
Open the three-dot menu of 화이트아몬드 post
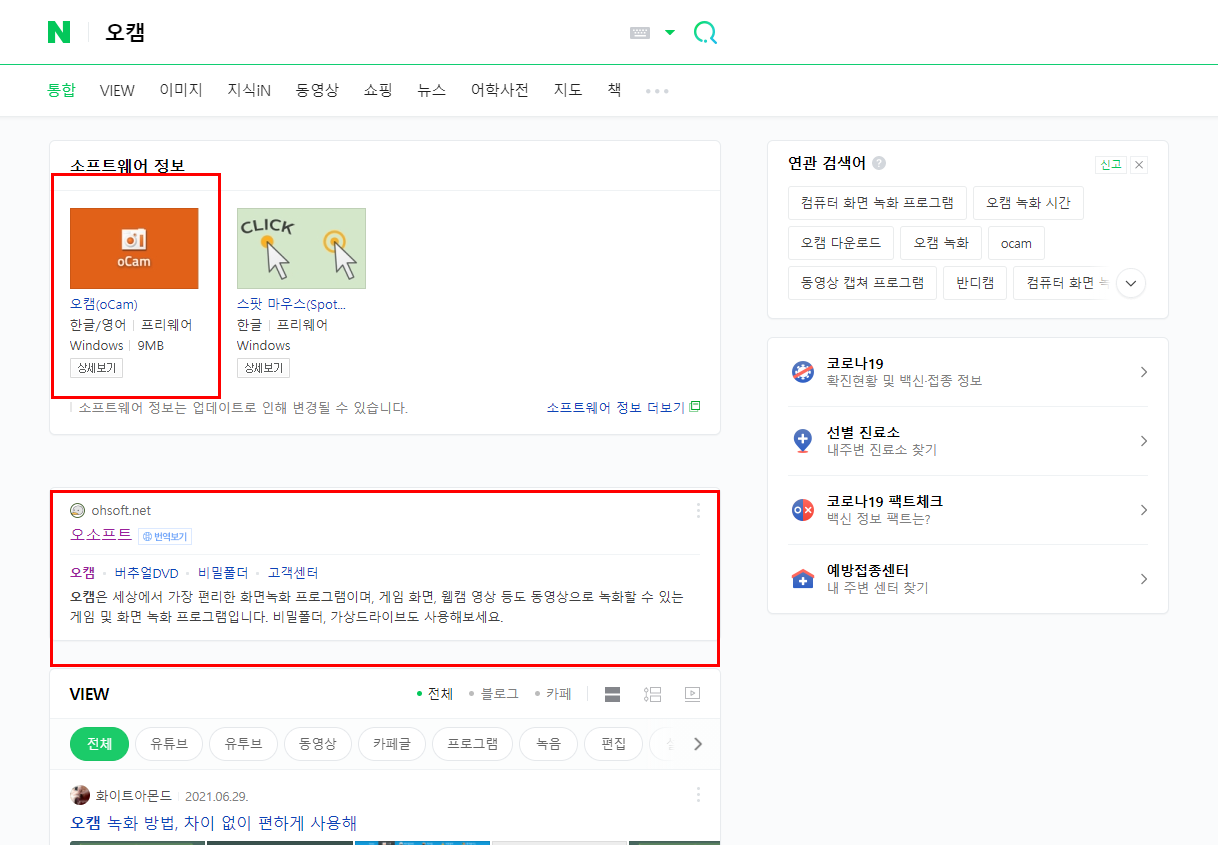pos(698,795)
